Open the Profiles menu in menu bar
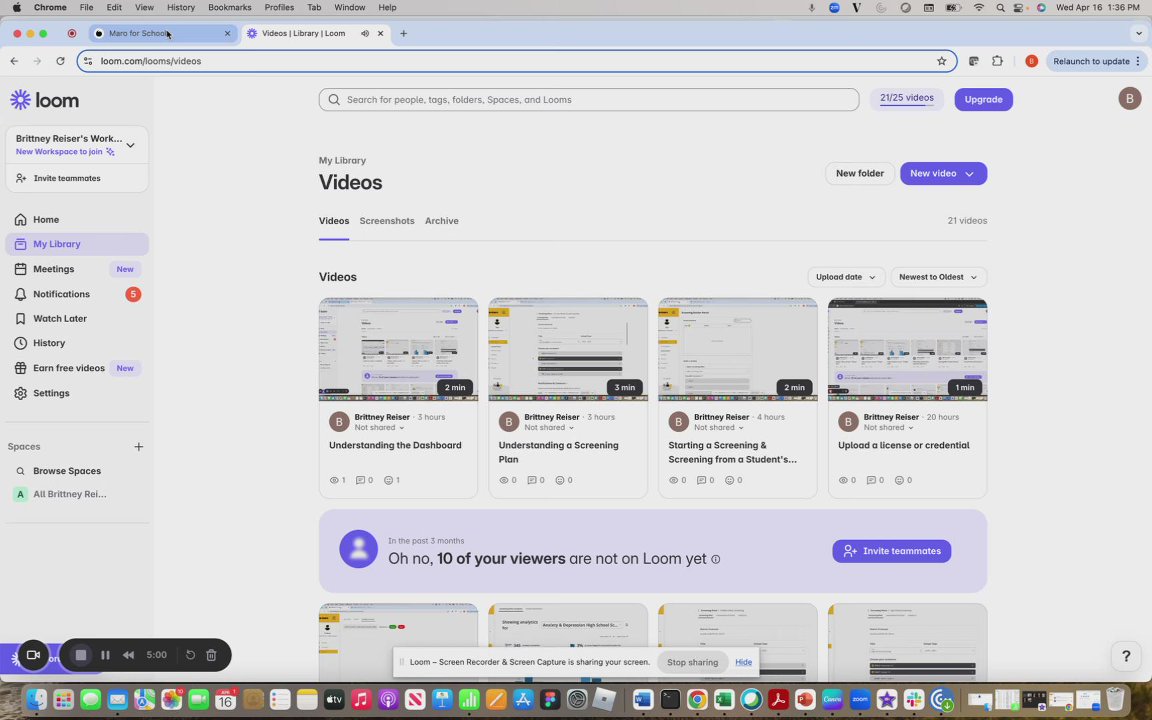The image size is (1152, 720). point(279,7)
